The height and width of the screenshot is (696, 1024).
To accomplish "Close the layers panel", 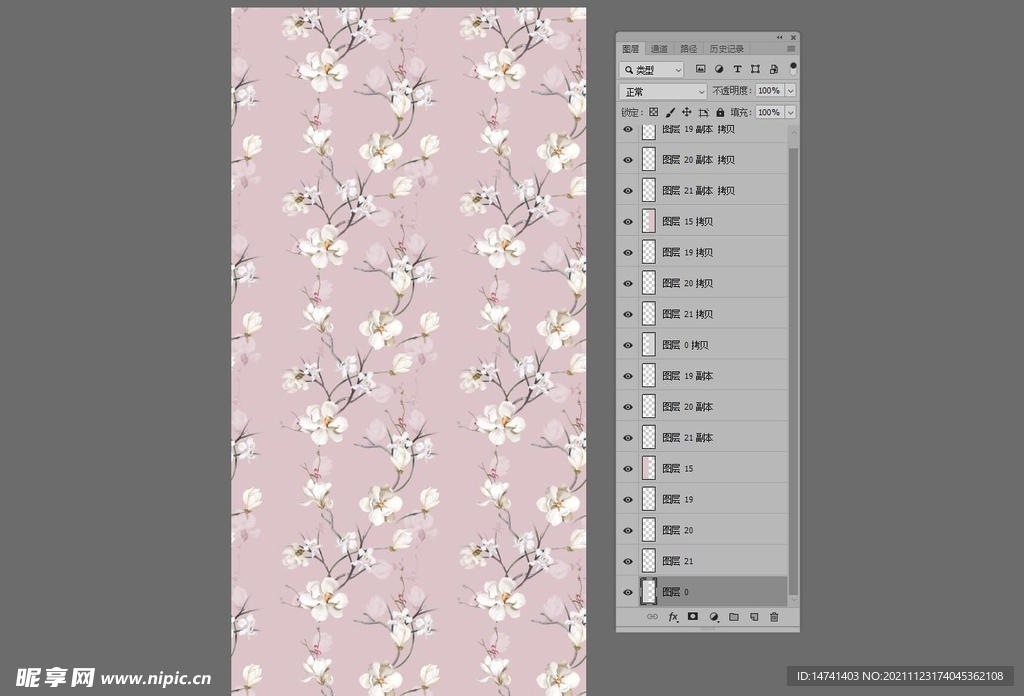I will coord(793,38).
